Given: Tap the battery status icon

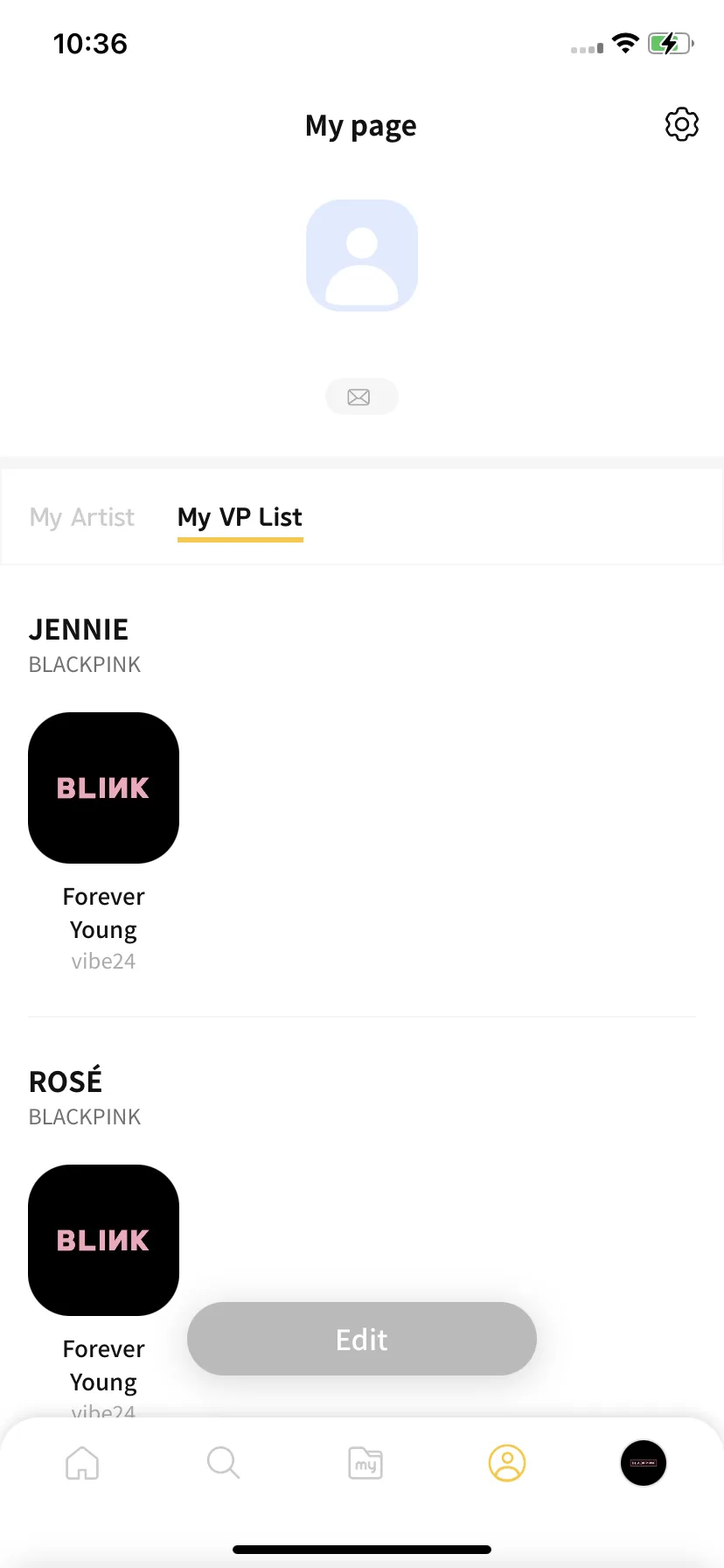Looking at the screenshot, I should [671, 43].
